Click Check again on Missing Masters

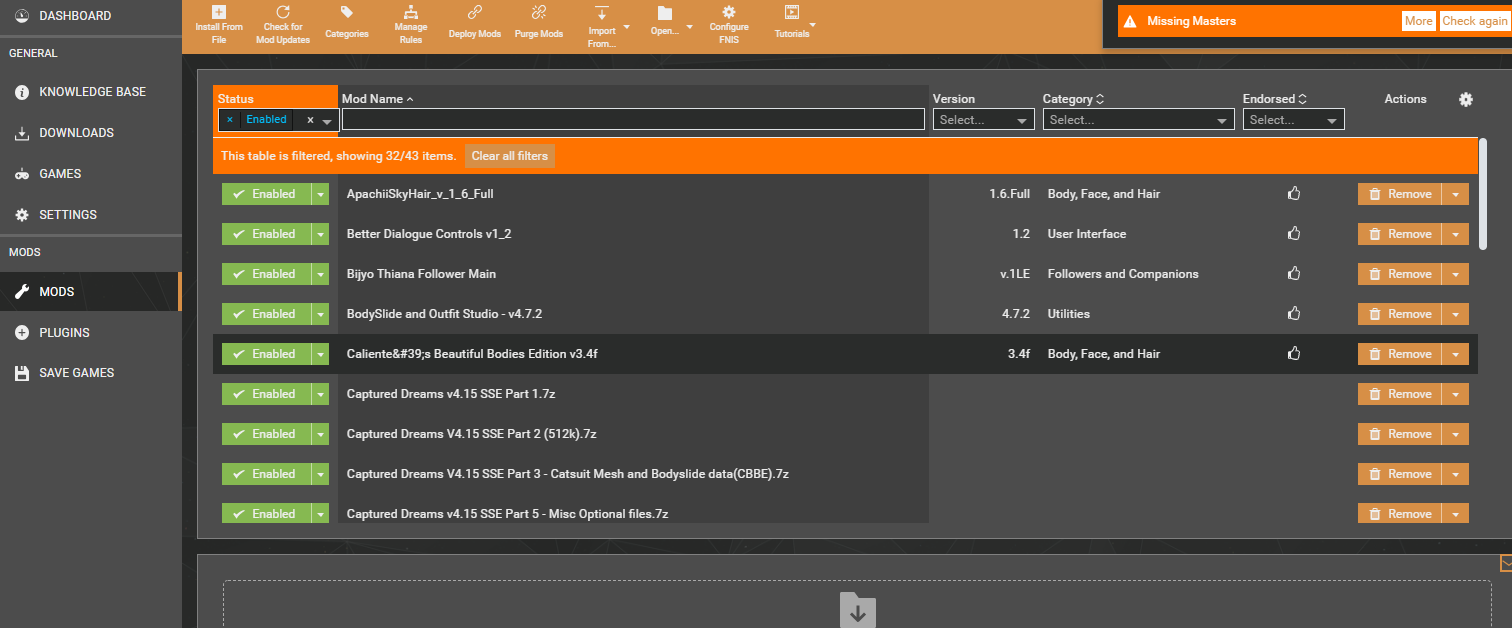tap(1474, 21)
